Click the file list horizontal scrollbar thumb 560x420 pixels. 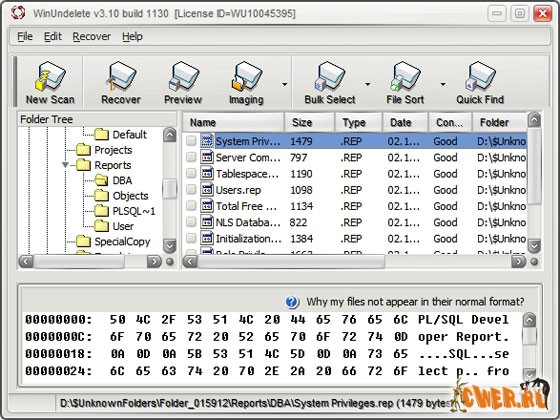pyautogui.click(x=291, y=262)
